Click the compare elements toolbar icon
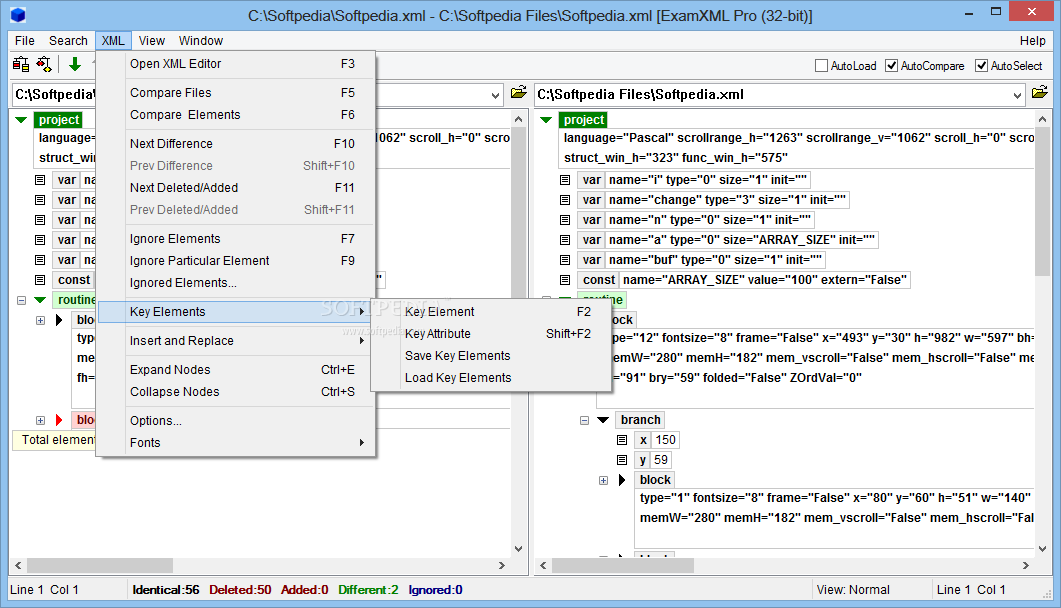The height and width of the screenshot is (608, 1061). click(x=44, y=64)
